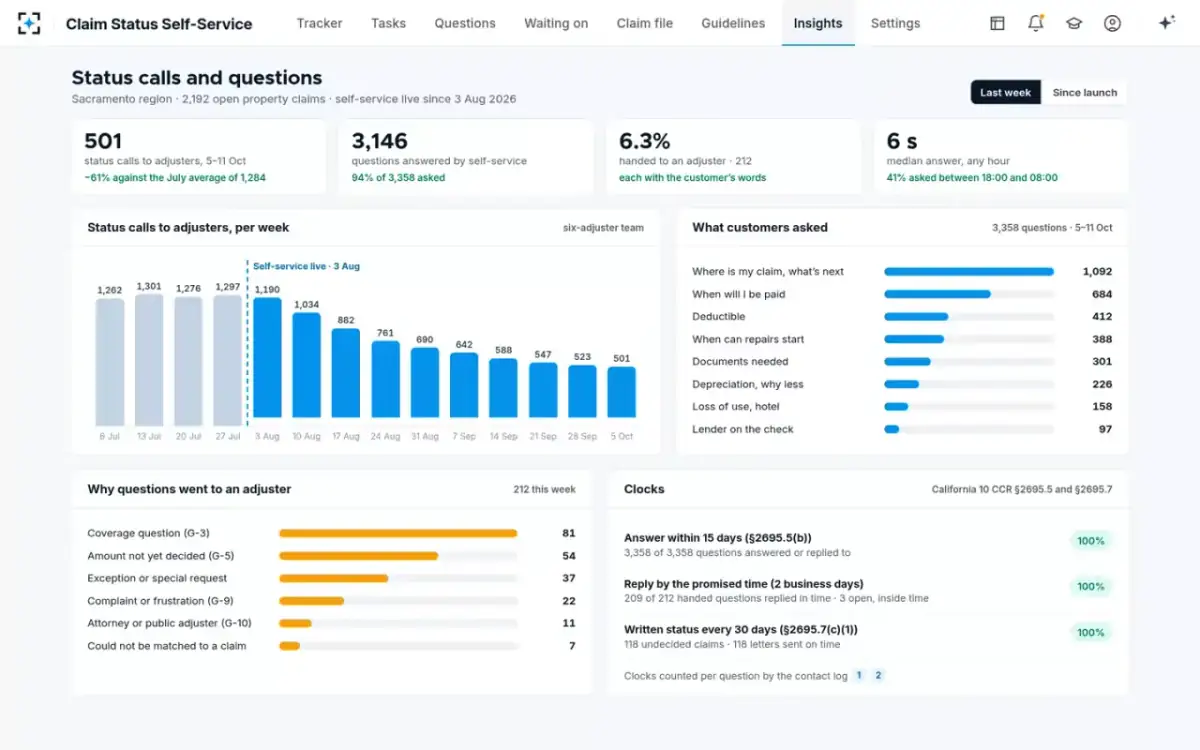Click the 3 Aug bar showing 1,190
The image size is (1200, 750).
[267, 357]
